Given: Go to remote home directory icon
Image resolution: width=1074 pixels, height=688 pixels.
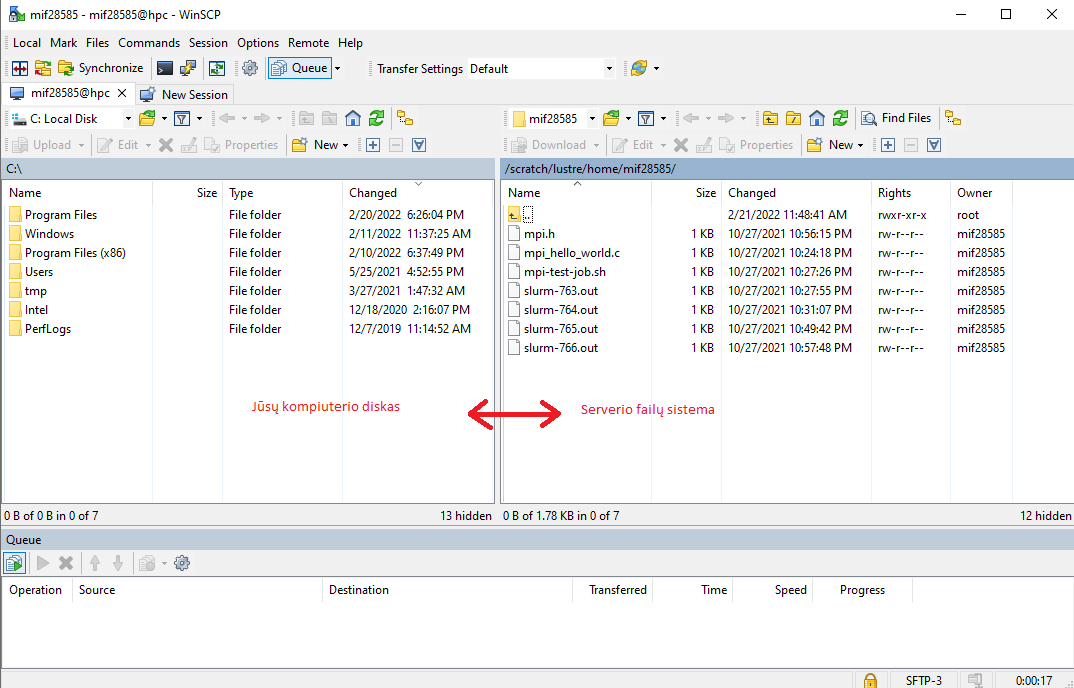Looking at the screenshot, I should coord(817,118).
